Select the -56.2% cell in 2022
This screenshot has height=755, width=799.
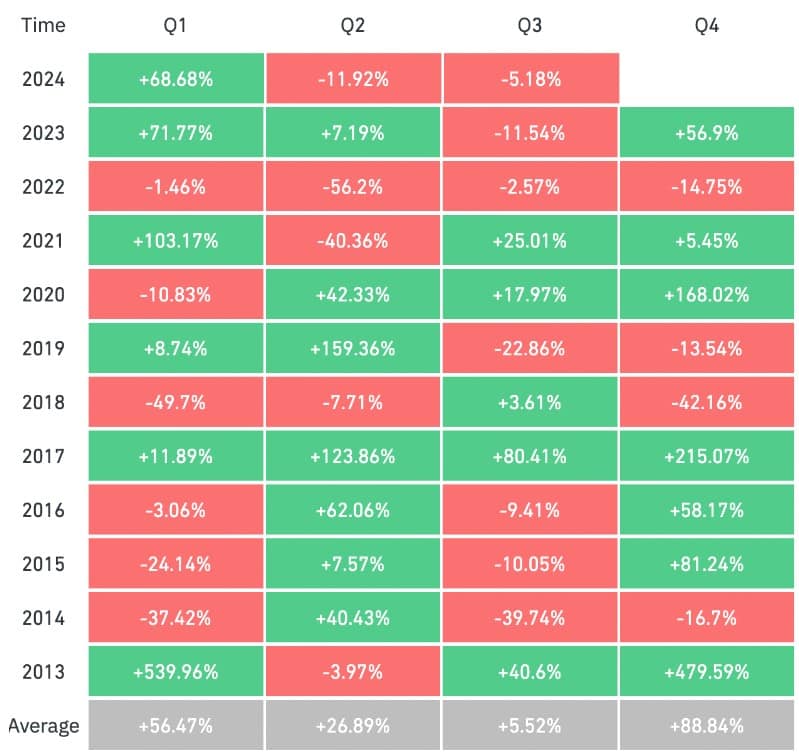[x=353, y=186]
